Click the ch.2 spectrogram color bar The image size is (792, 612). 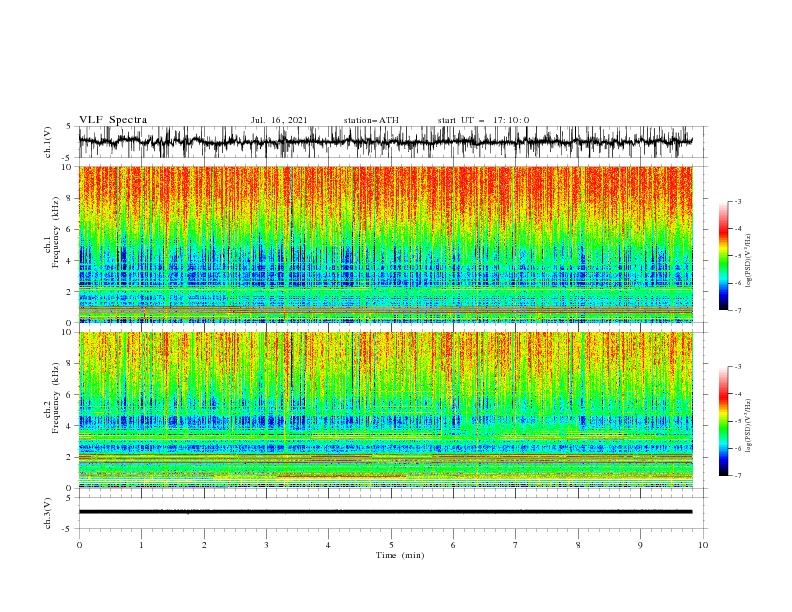[723, 421]
